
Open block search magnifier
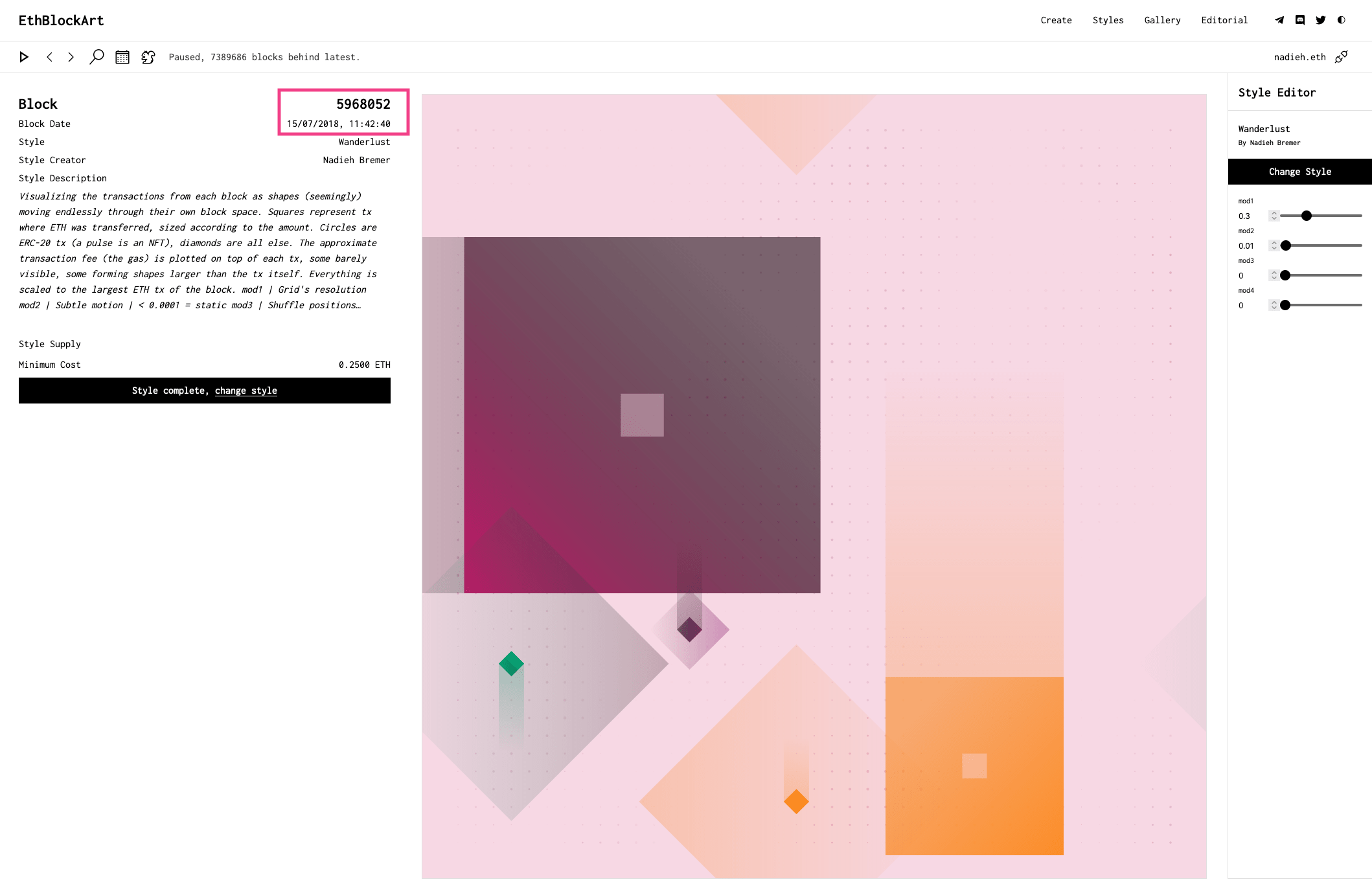(97, 57)
